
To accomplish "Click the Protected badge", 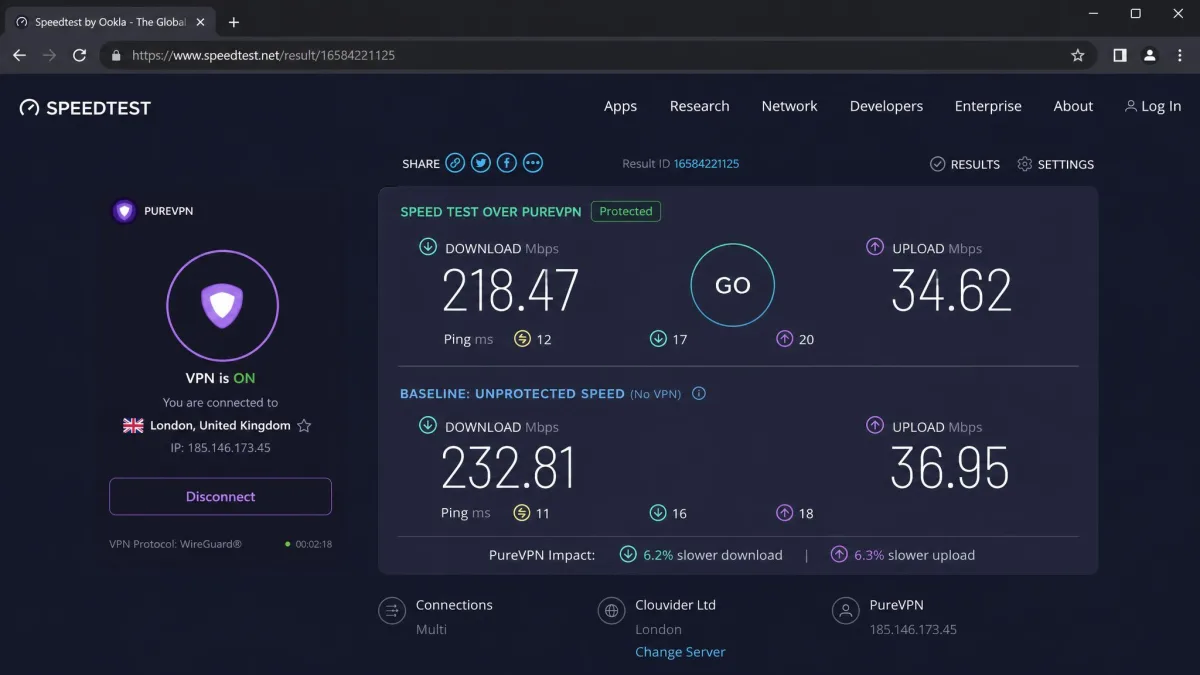I will point(626,211).
